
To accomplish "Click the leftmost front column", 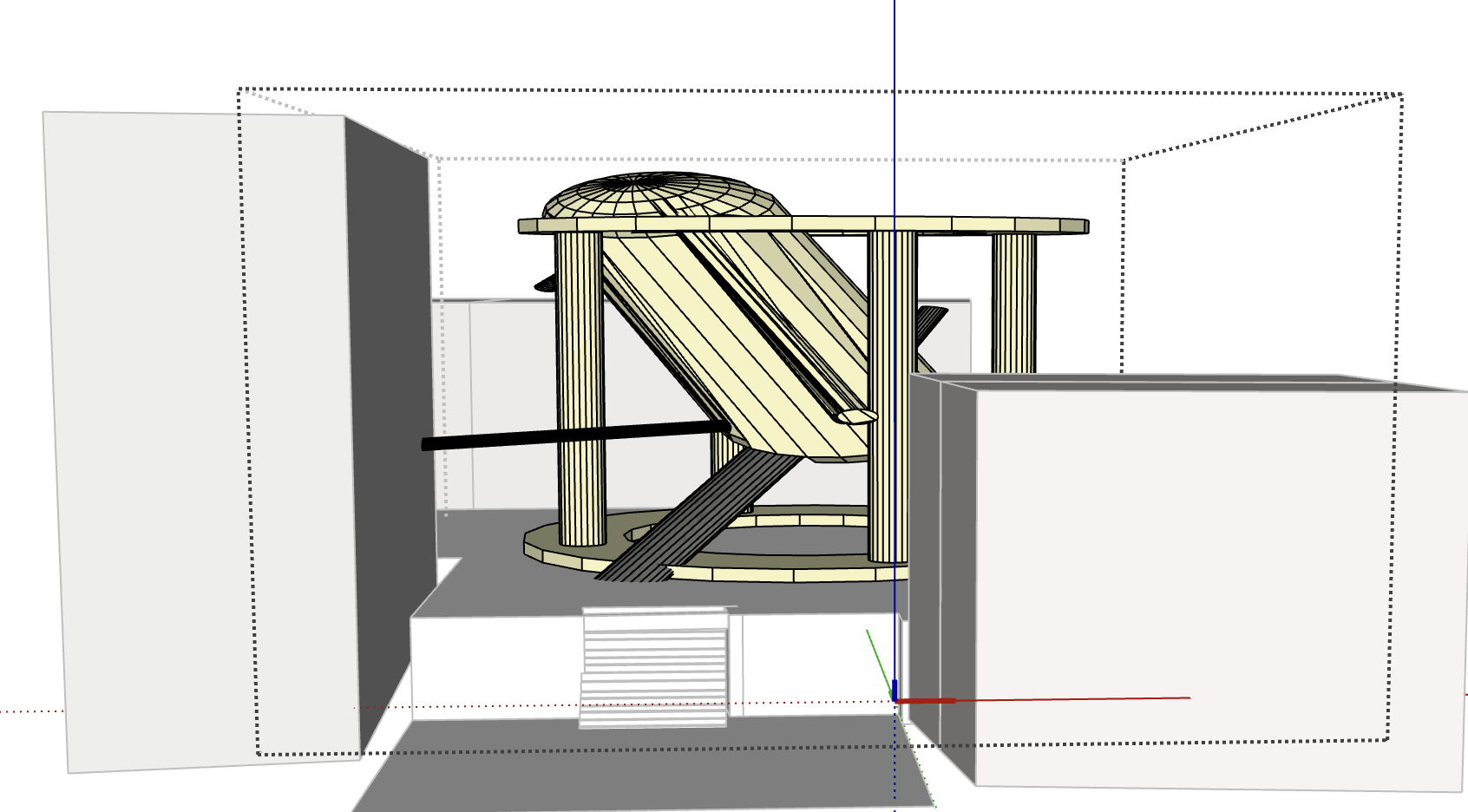I will [580, 389].
